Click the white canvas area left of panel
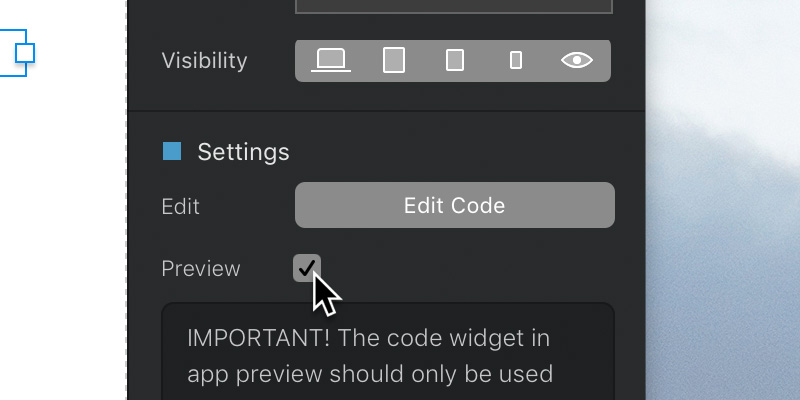 pos(63,230)
